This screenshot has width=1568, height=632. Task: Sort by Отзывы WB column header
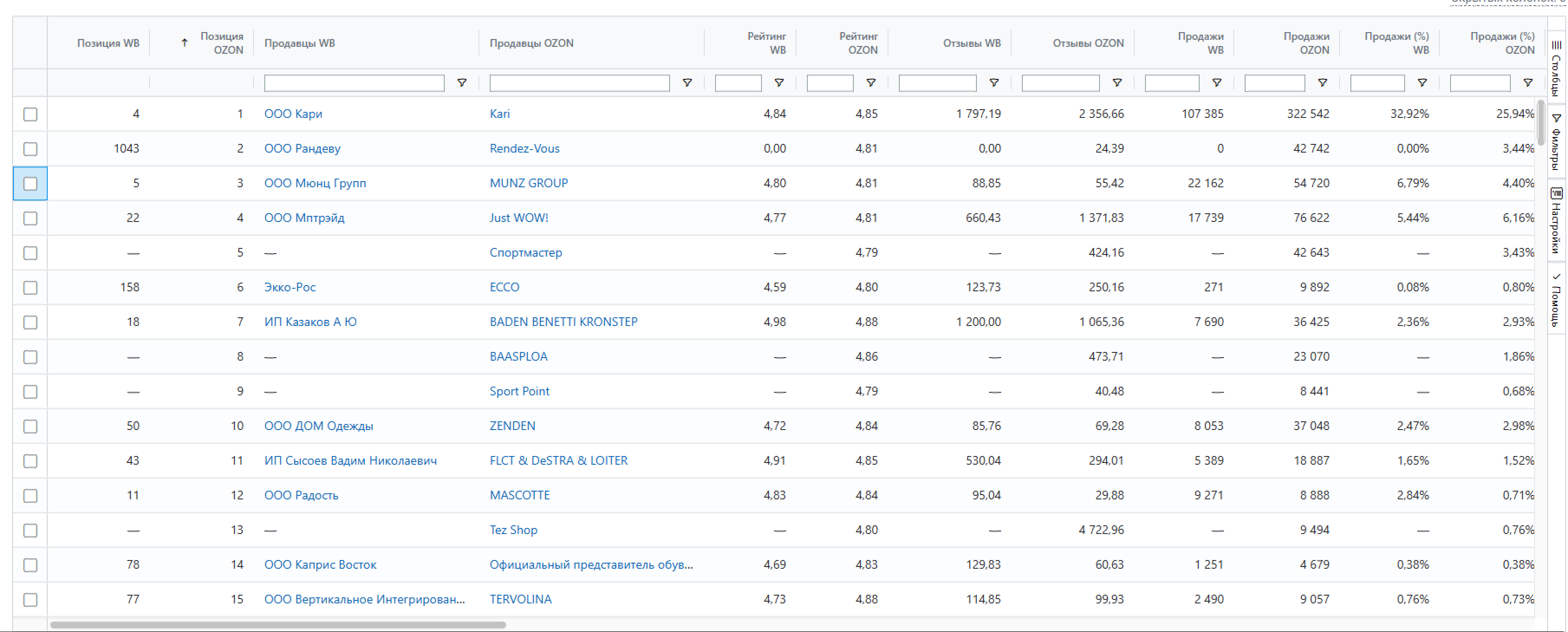972,43
